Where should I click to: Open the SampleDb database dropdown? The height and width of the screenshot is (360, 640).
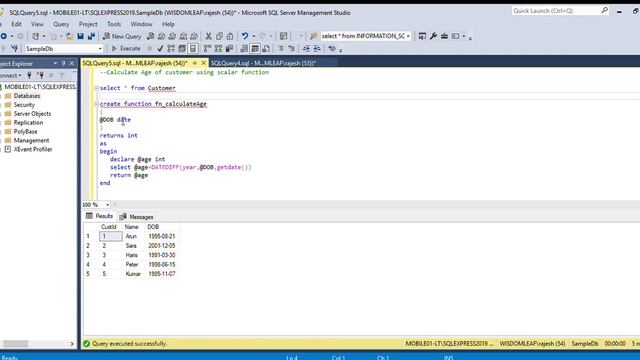coord(100,49)
